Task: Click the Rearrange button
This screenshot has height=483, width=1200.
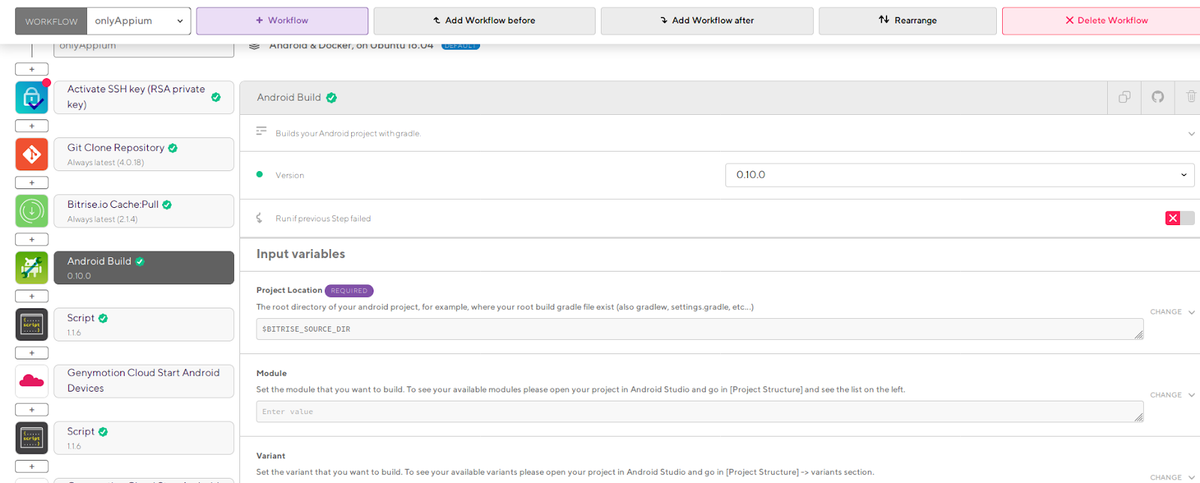Action: (906, 21)
